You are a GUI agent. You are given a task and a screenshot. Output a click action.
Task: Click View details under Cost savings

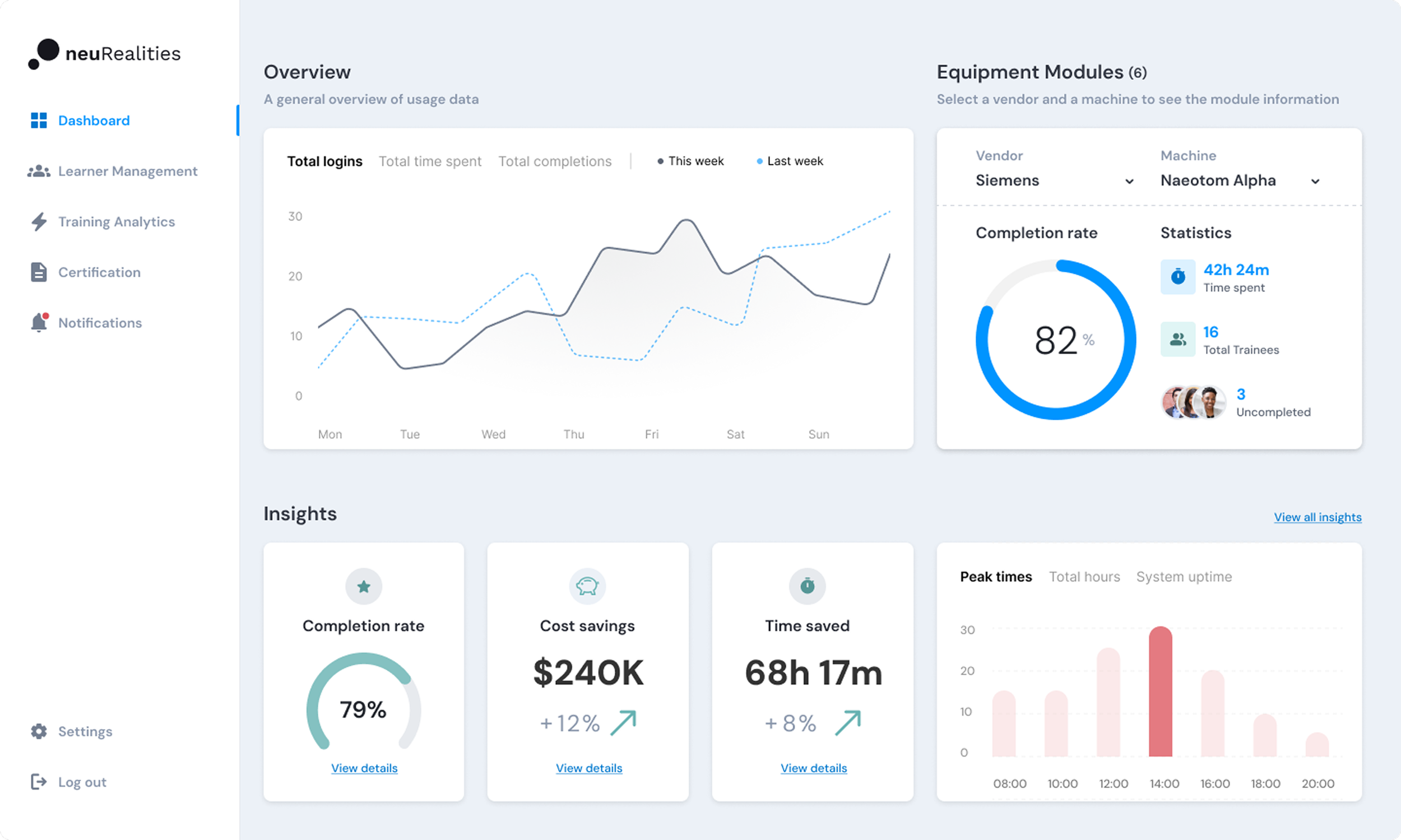point(588,768)
